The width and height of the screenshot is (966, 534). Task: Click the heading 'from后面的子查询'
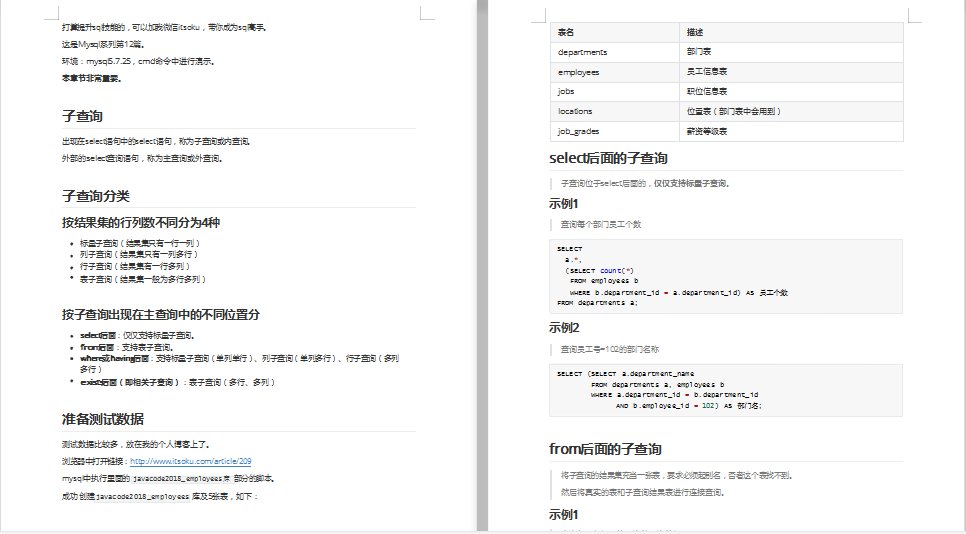(x=605, y=449)
